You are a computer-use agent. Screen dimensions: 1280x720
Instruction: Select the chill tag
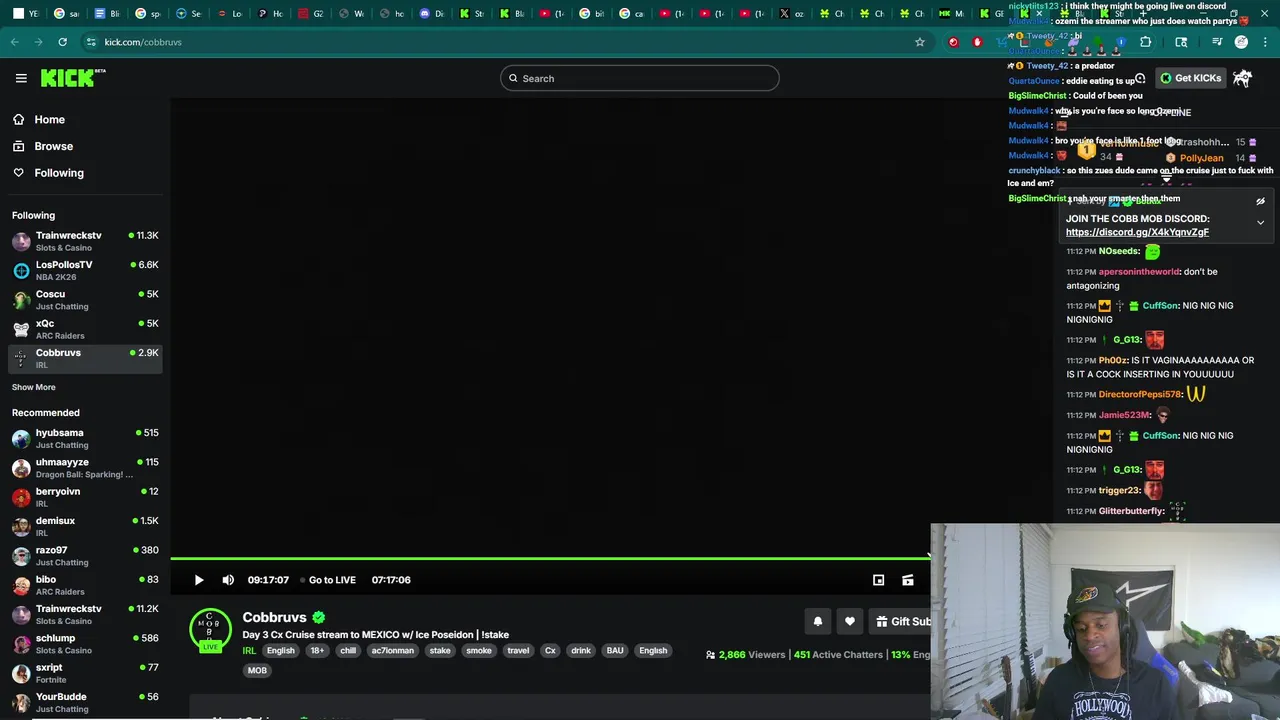pos(348,651)
